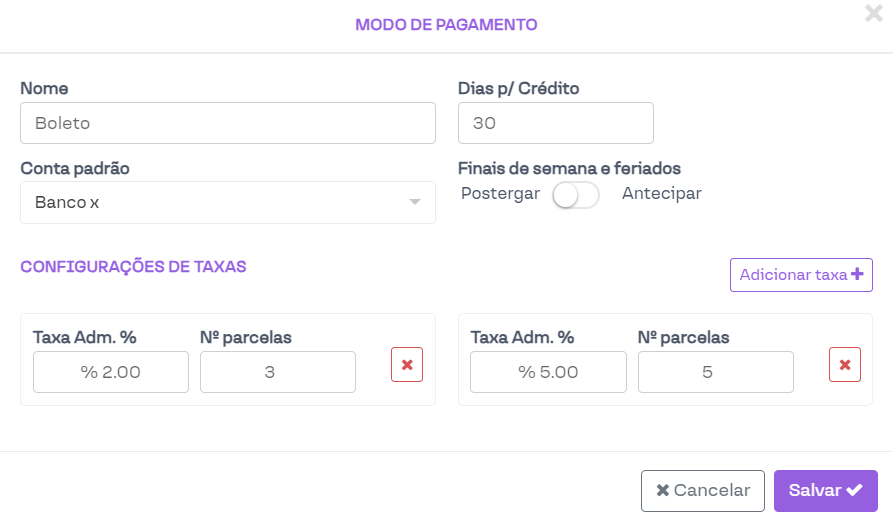The width and height of the screenshot is (893, 525).
Task: Close the Modo de Pagamento dialog
Action: (874, 13)
